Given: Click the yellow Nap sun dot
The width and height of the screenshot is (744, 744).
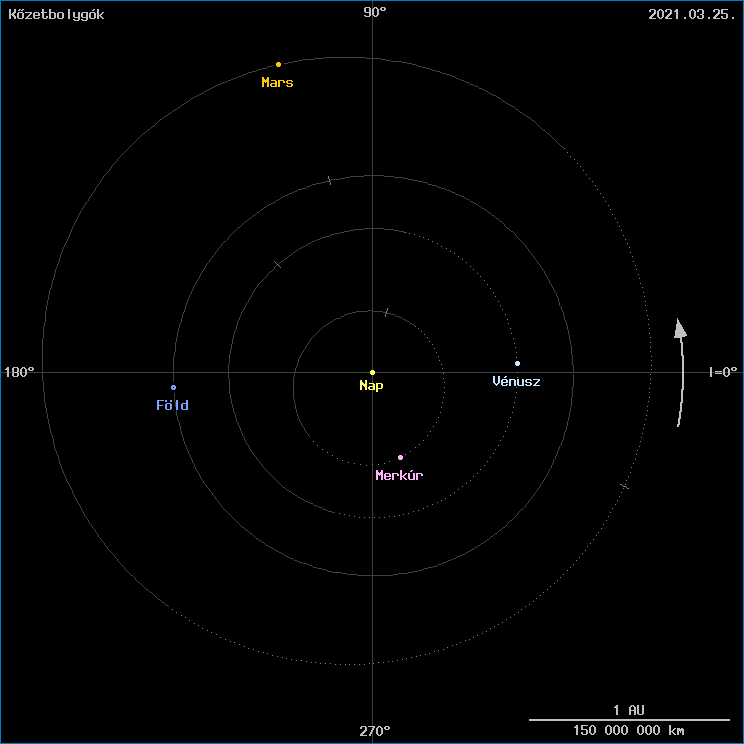Looking at the screenshot, I should pyautogui.click(x=372, y=372).
